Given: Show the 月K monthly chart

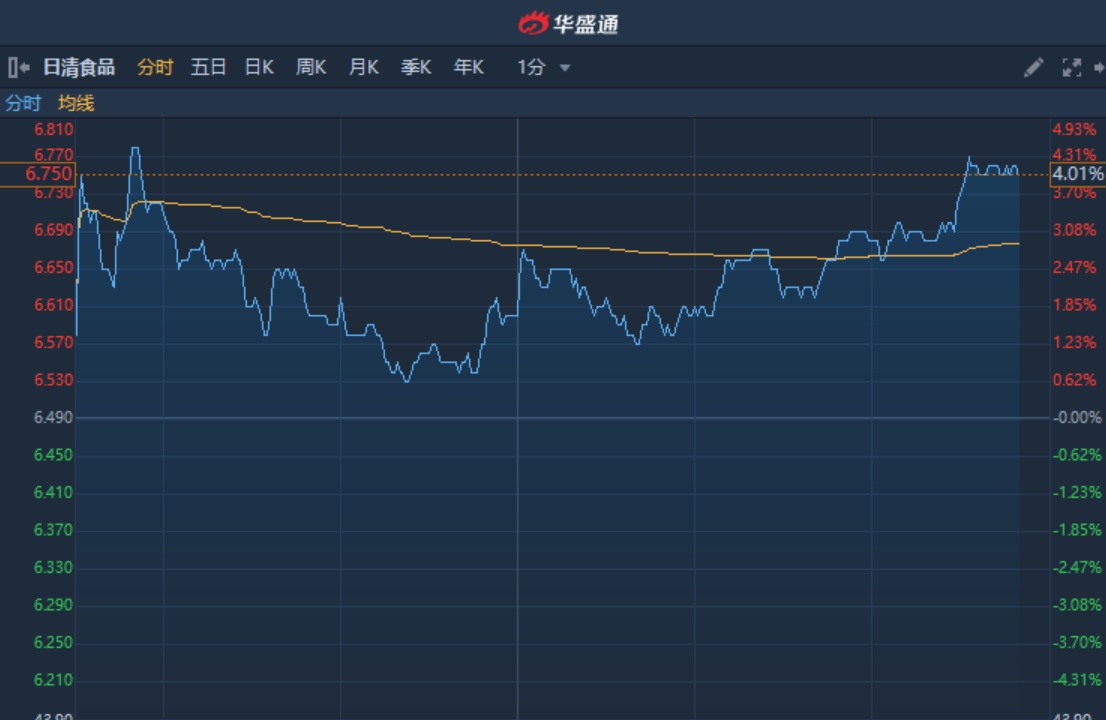Looking at the screenshot, I should (364, 68).
